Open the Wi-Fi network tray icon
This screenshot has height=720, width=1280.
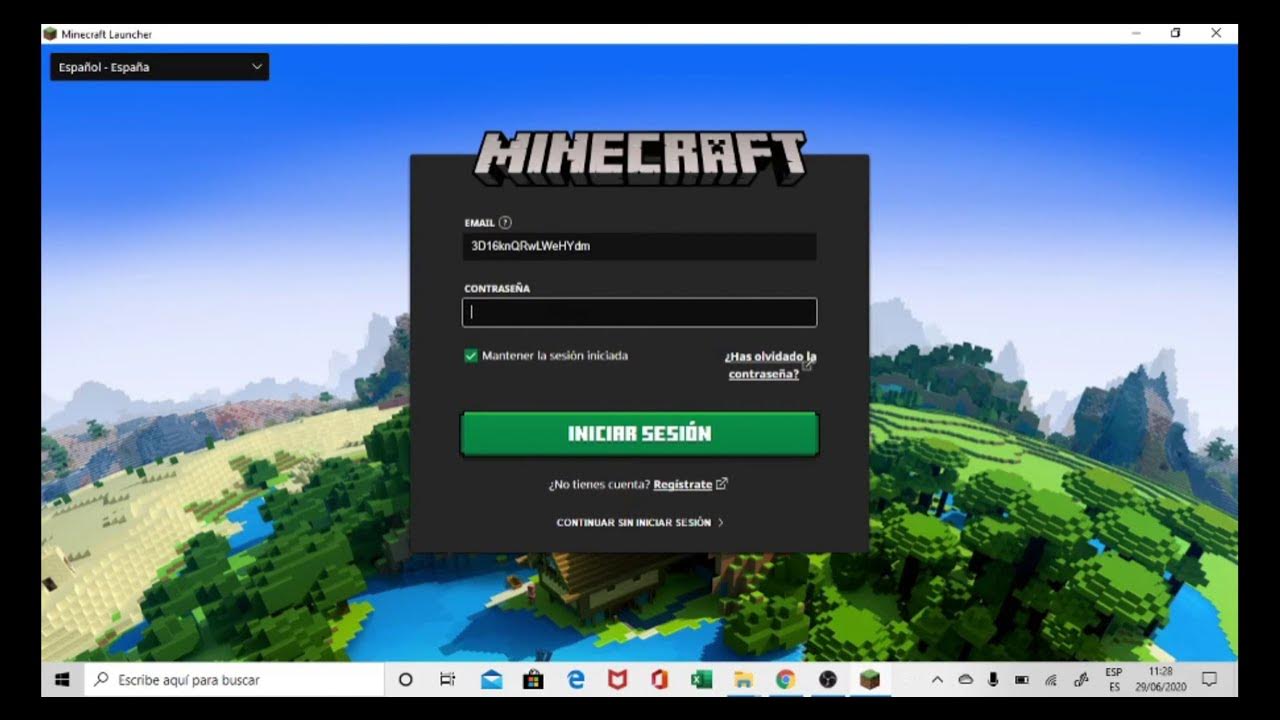[x=1051, y=680]
